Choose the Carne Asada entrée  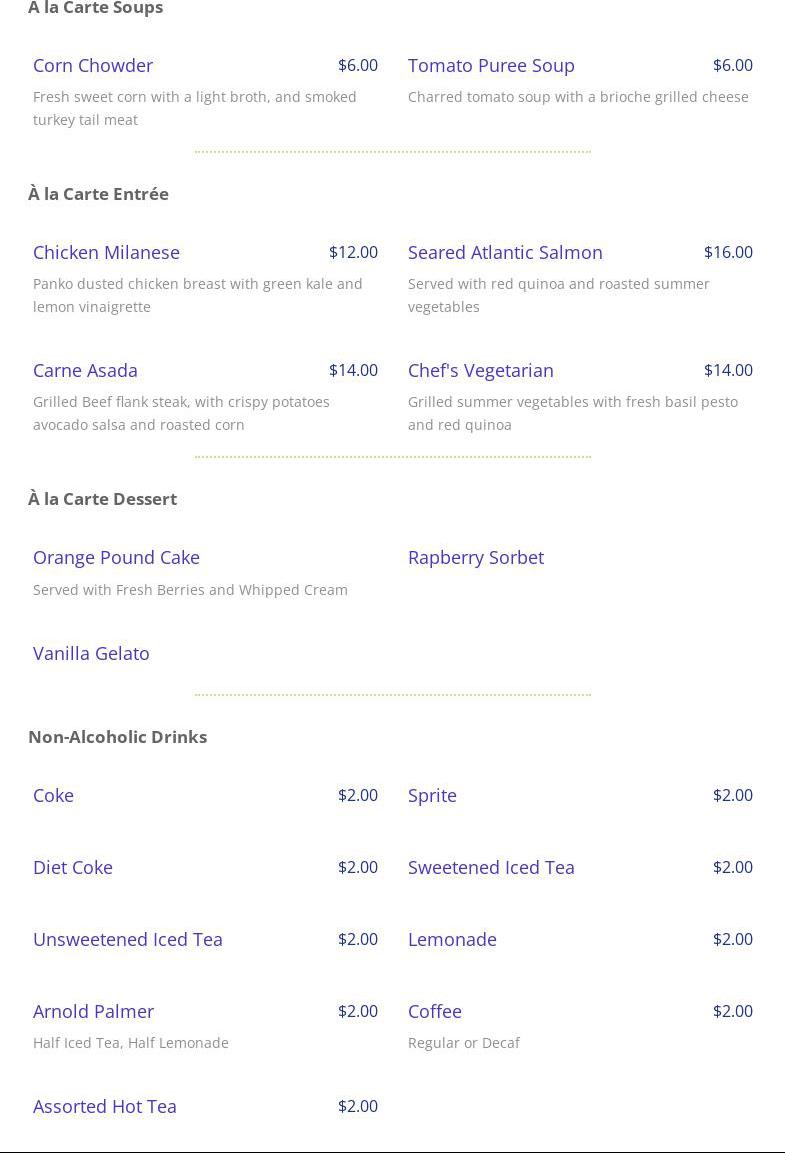(85, 371)
